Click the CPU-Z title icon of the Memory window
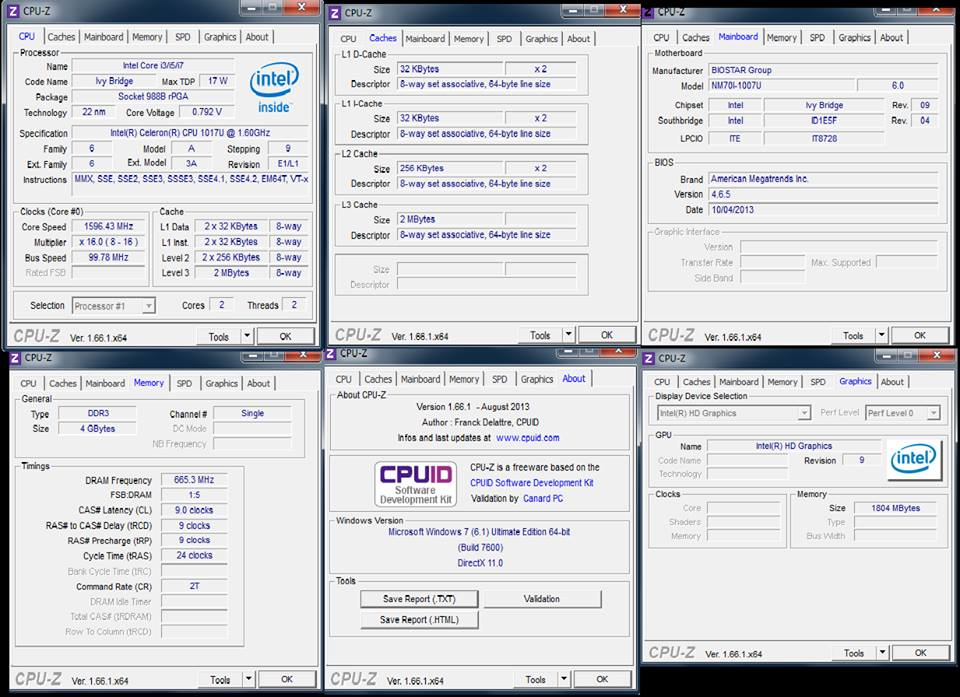This screenshot has width=960, height=697. coord(16,358)
